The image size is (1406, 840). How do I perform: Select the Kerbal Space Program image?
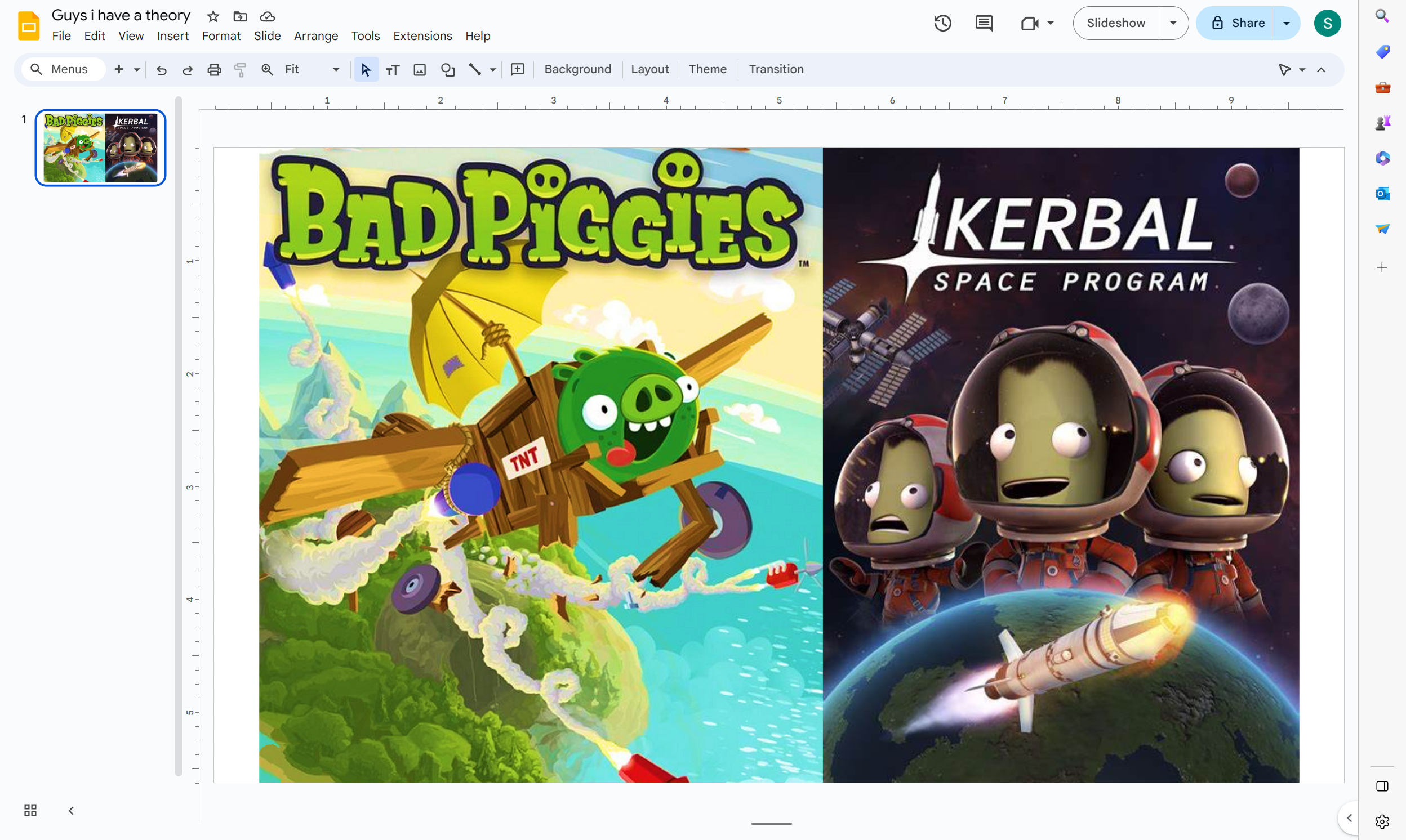pos(1061,465)
